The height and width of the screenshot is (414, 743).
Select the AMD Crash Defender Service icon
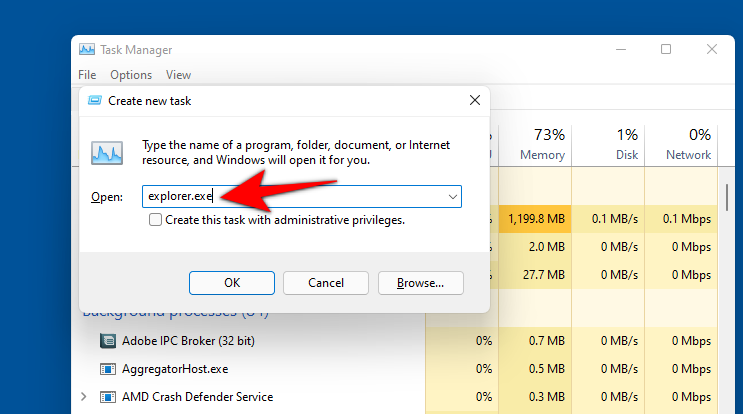pos(108,397)
